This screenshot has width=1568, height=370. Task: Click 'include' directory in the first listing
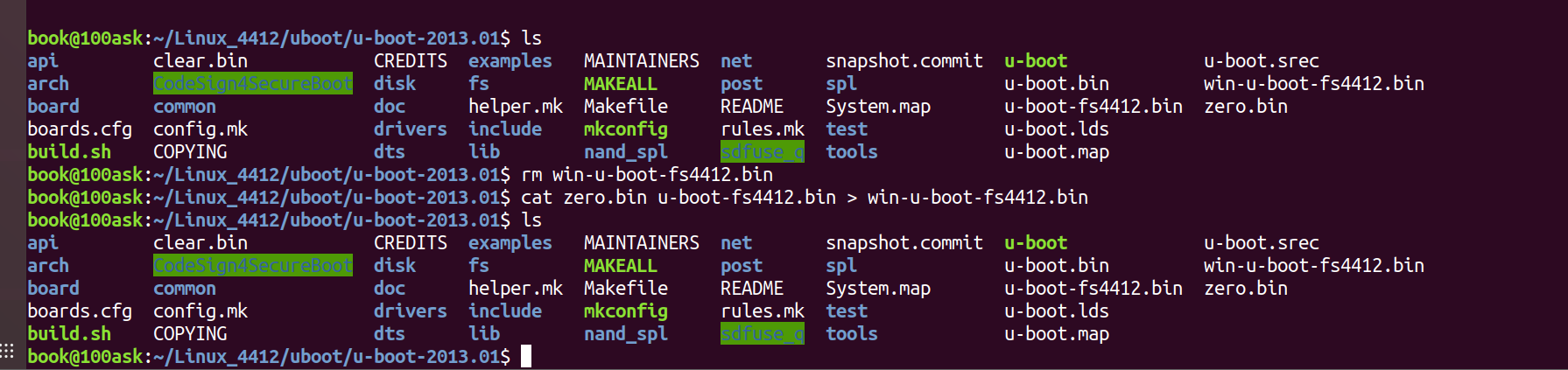tap(505, 129)
